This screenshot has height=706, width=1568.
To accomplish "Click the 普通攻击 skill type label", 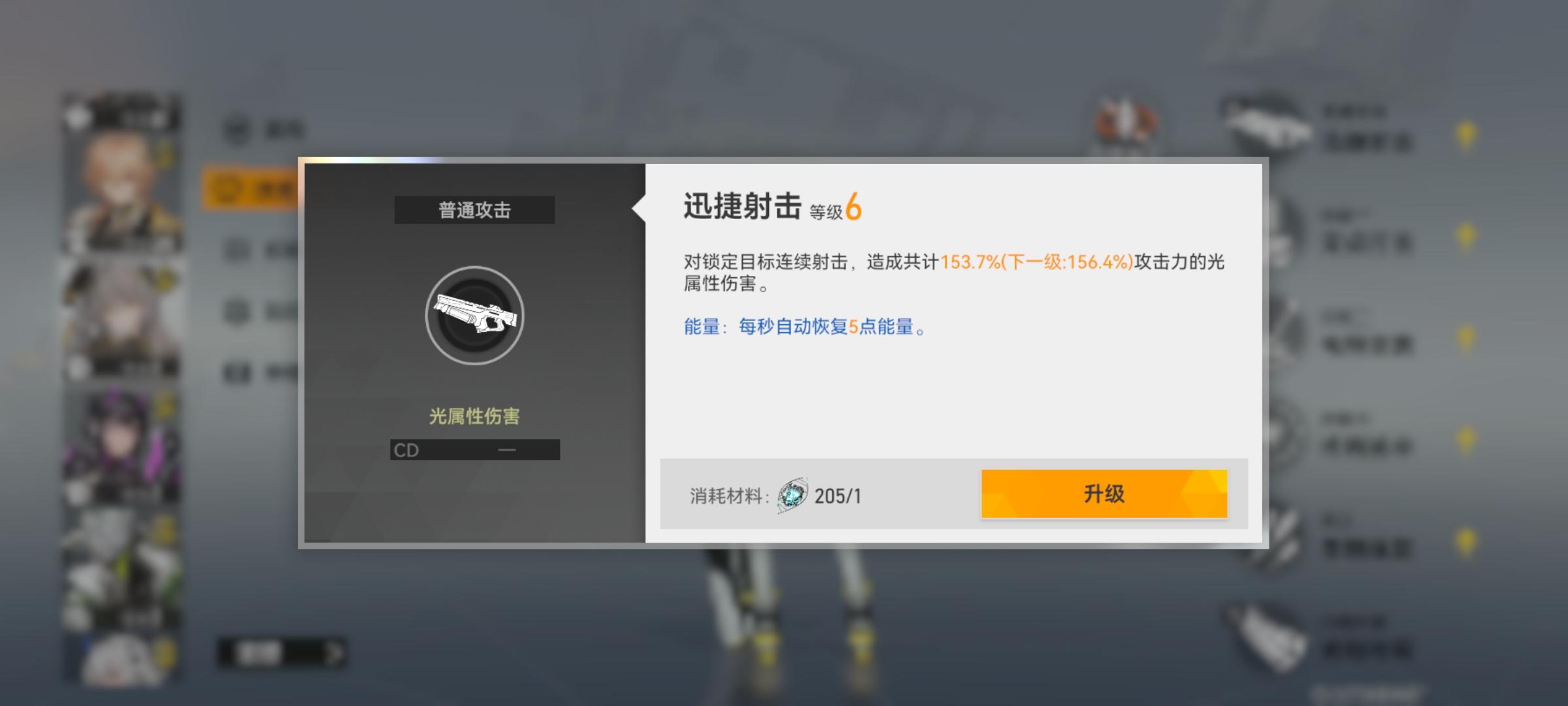I will click(474, 210).
